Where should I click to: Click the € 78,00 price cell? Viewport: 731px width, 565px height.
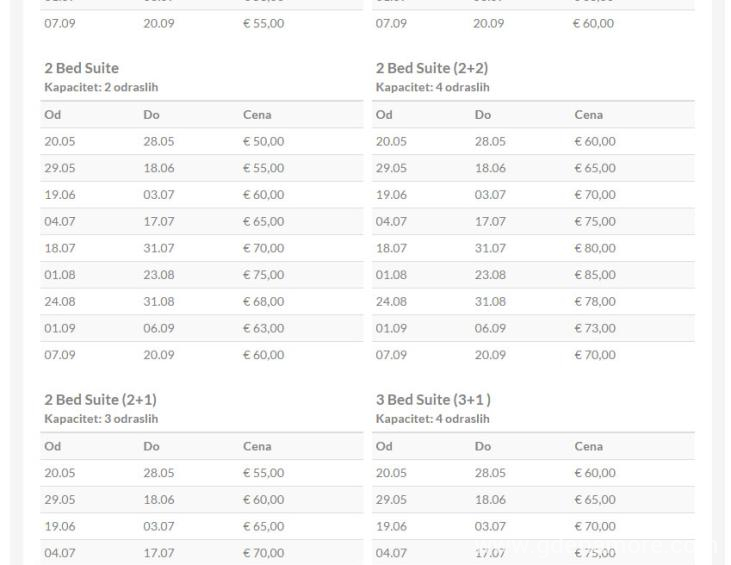point(595,302)
